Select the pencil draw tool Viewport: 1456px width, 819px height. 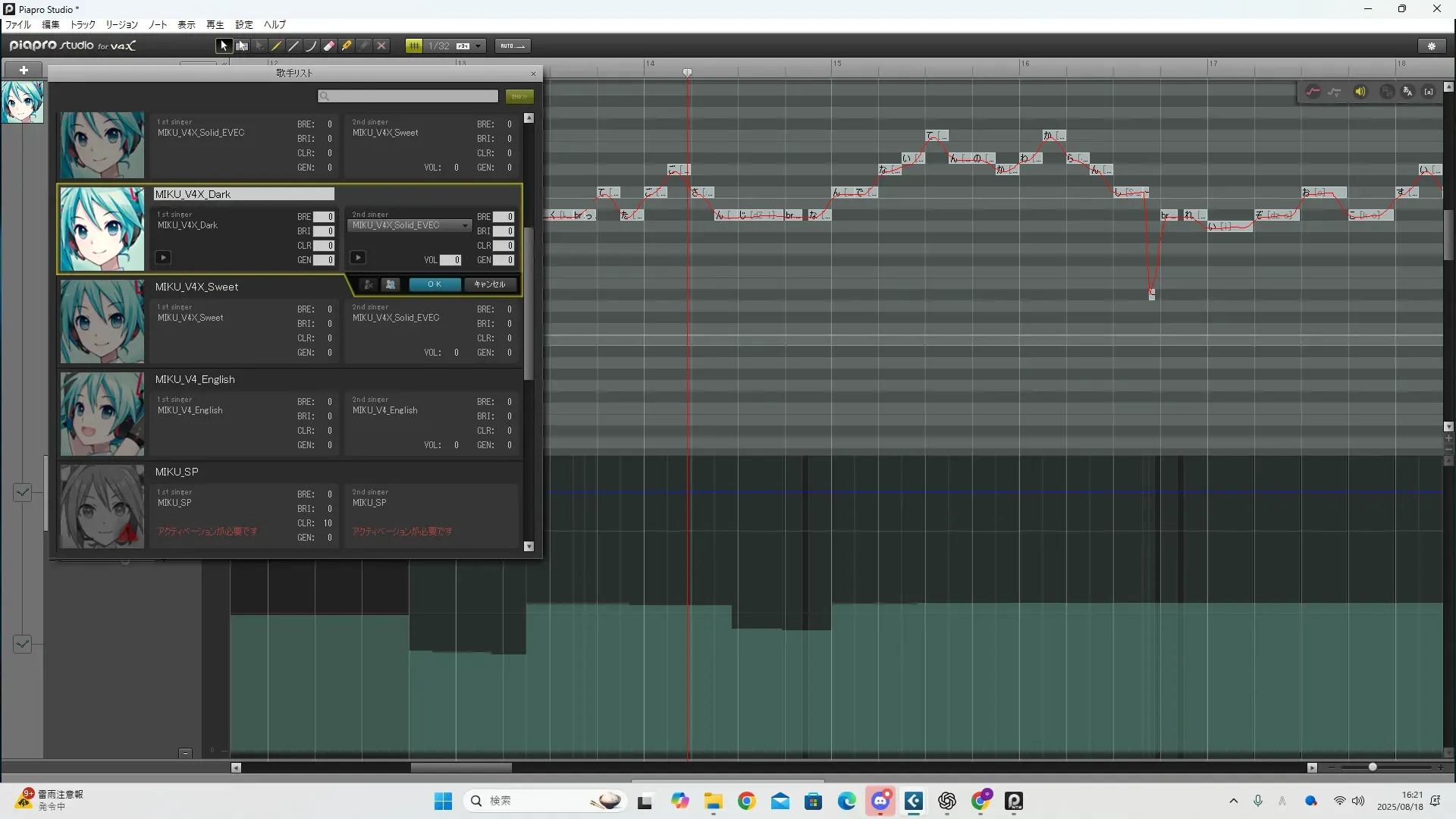pos(277,46)
